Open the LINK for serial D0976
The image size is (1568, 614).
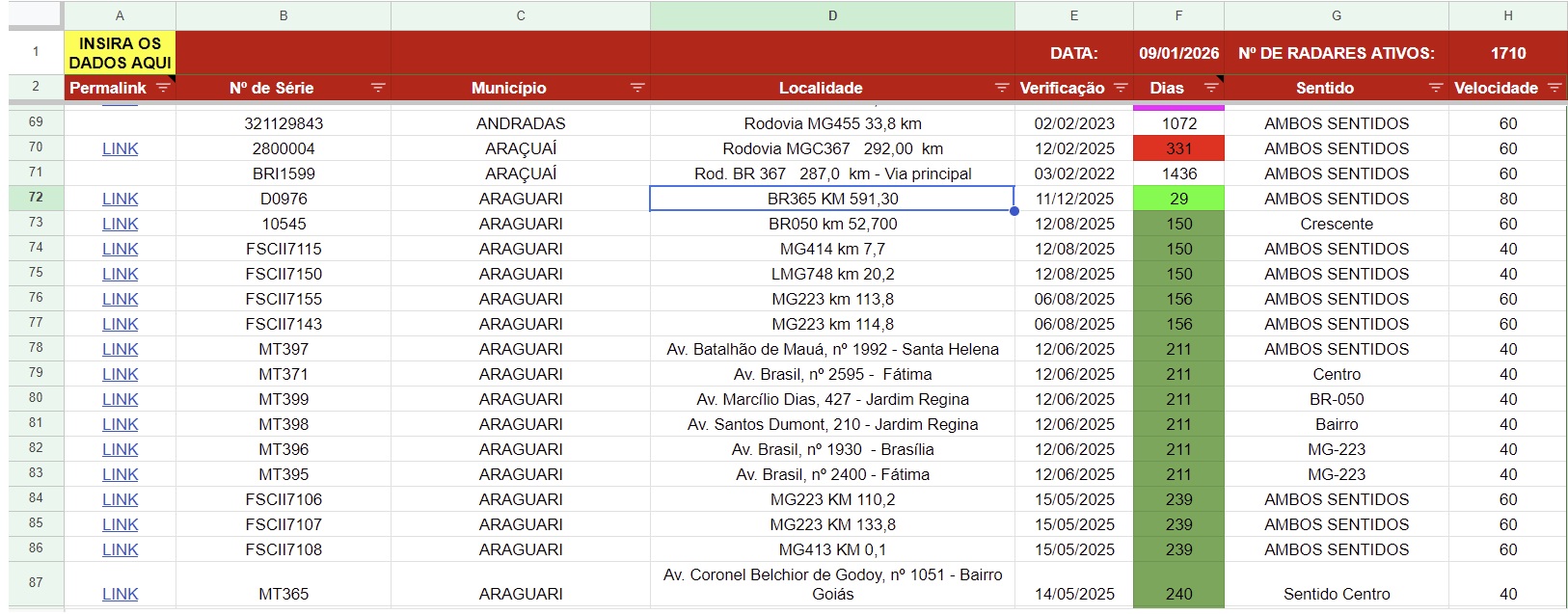[120, 199]
